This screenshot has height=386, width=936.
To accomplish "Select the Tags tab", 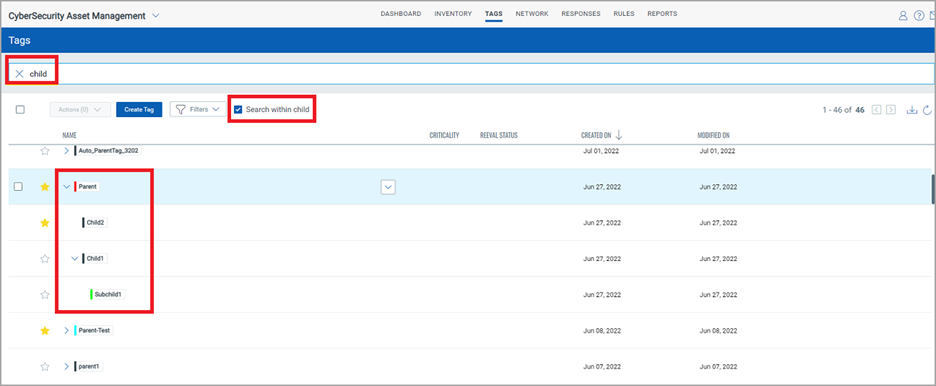I will (x=494, y=14).
